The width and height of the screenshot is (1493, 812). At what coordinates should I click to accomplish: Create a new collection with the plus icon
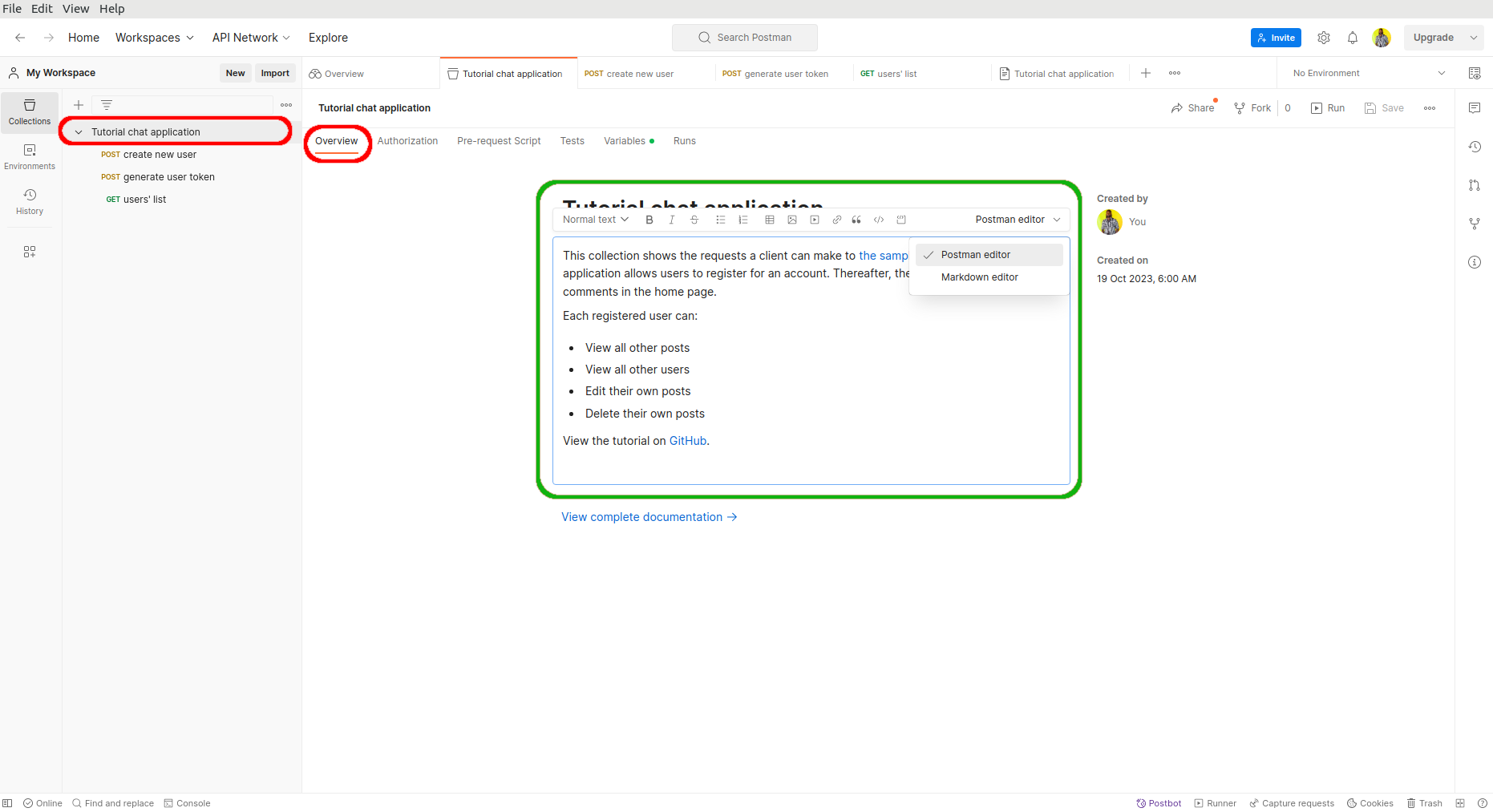(79, 105)
